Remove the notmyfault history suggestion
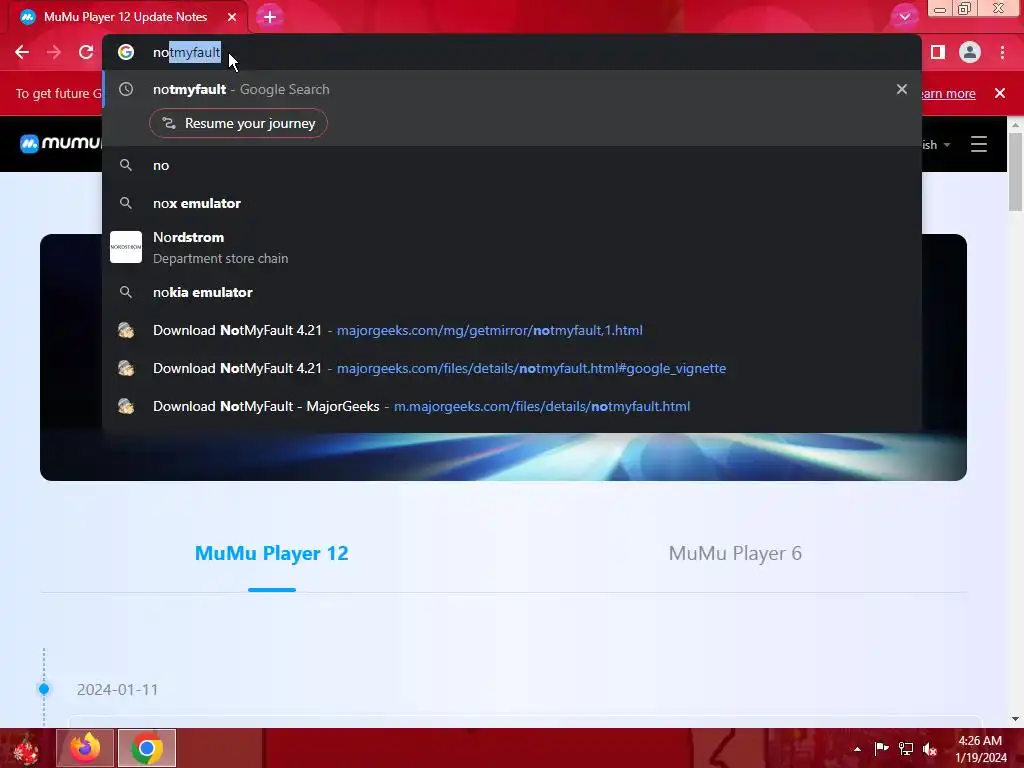Screen dimensions: 1024x768 pos(902,89)
